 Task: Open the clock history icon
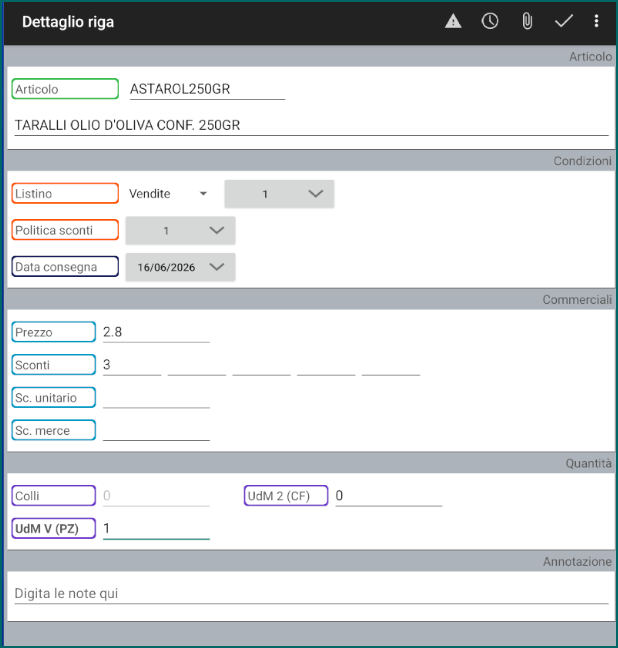490,21
